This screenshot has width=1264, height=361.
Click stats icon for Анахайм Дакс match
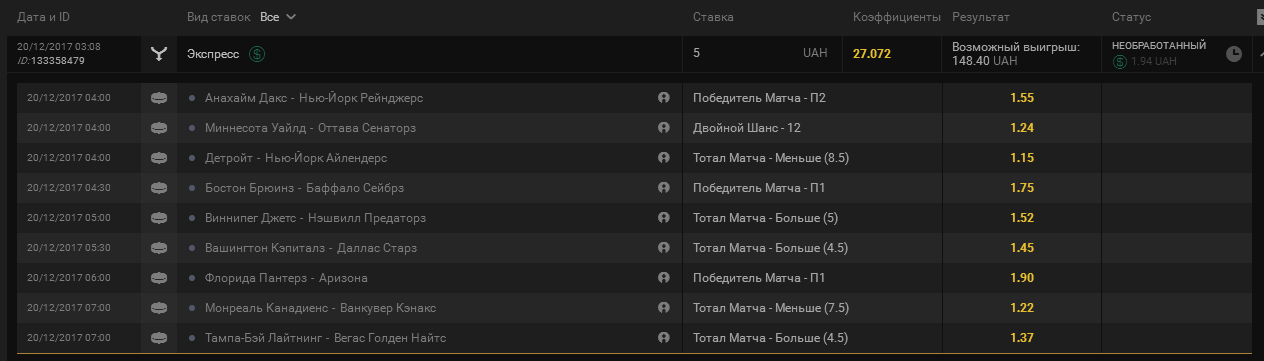coord(663,98)
